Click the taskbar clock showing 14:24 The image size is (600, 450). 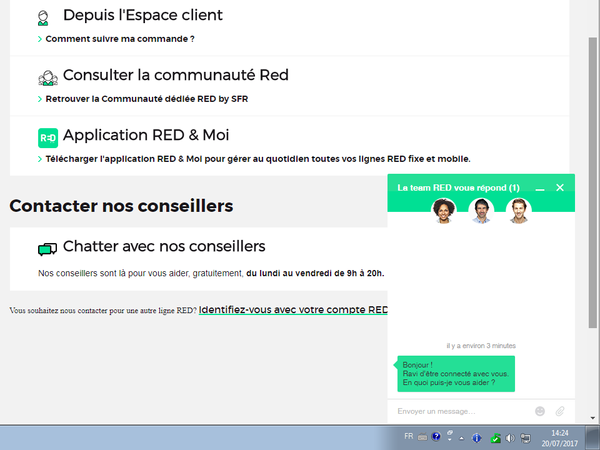click(x=559, y=439)
